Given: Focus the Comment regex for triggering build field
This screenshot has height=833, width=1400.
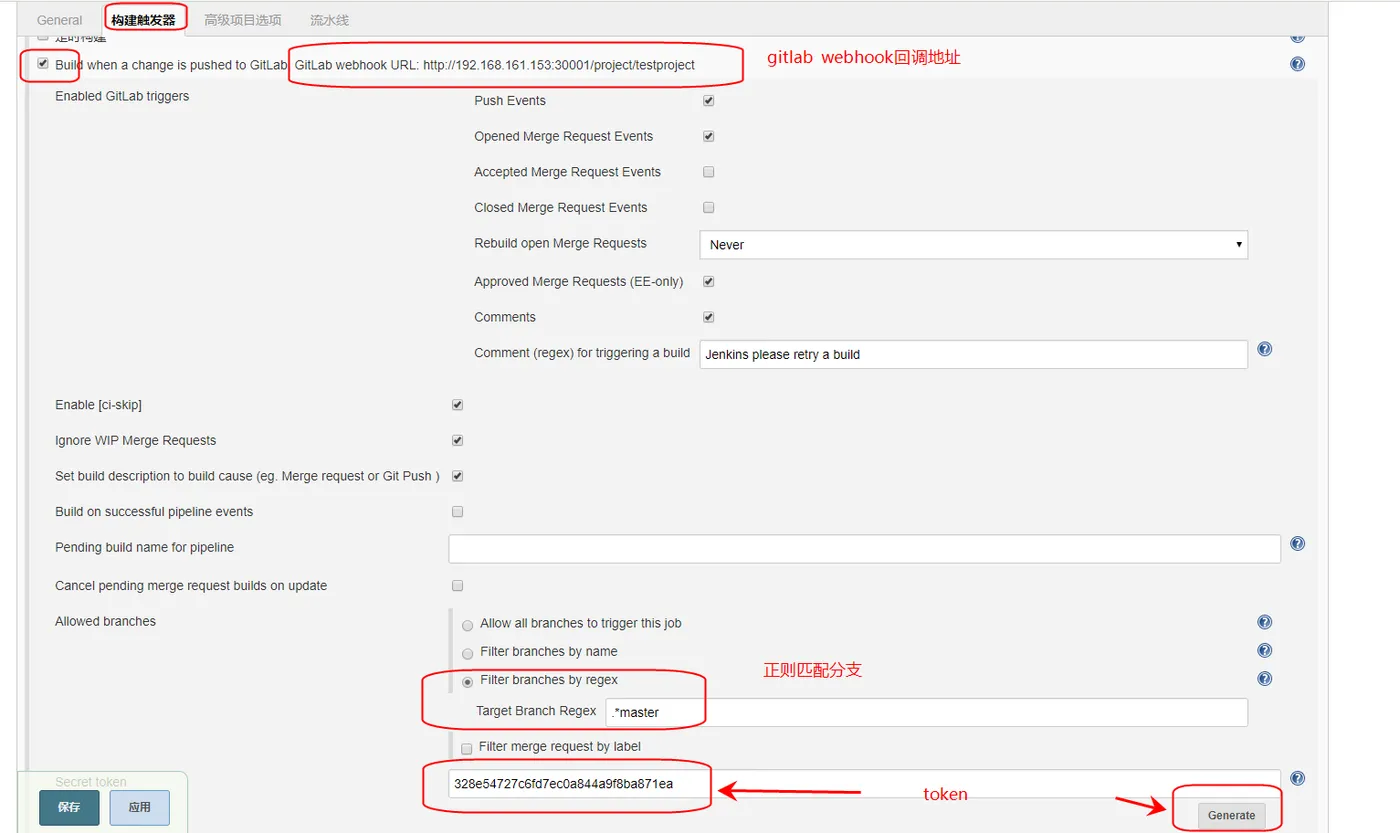Looking at the screenshot, I should tap(973, 354).
